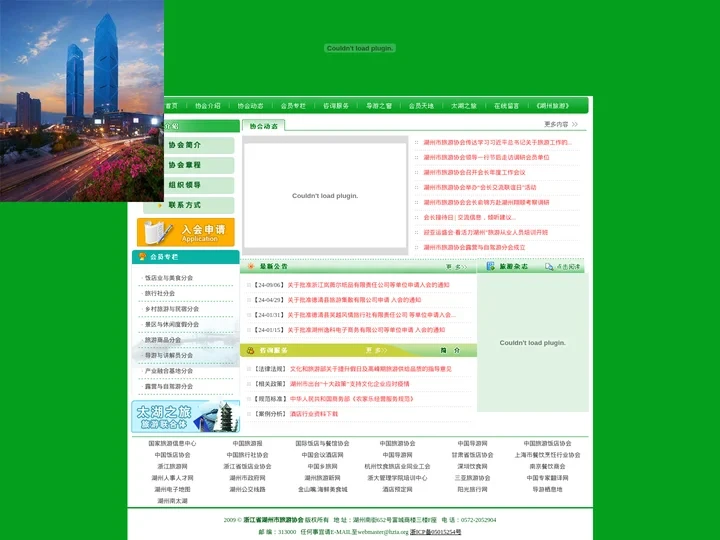Open the 【规范标准】 article link
Screen dimensions: 720x540
(351, 399)
